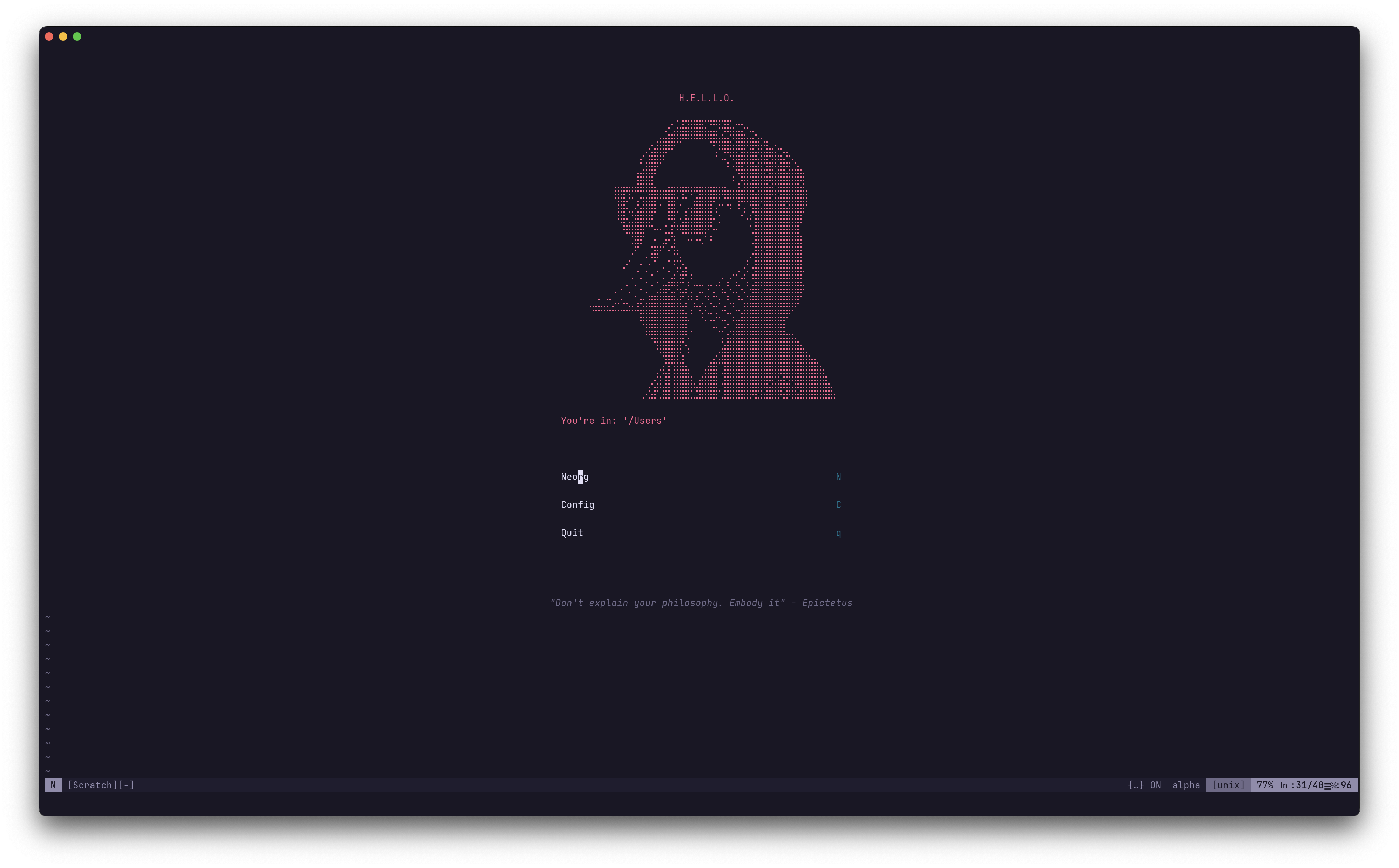Screen dimensions: 1399x868
Task: Click the green zoom window button
Action: point(77,37)
